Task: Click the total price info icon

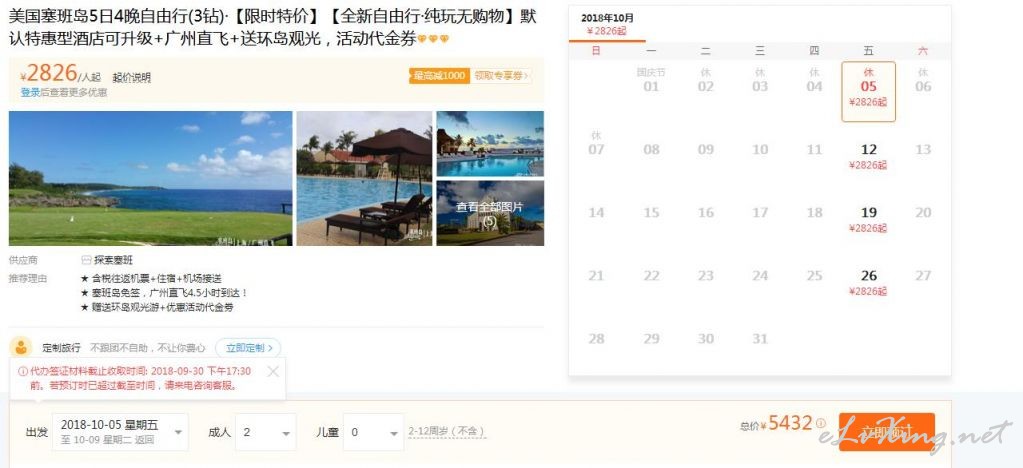Action: pyautogui.click(x=821, y=423)
